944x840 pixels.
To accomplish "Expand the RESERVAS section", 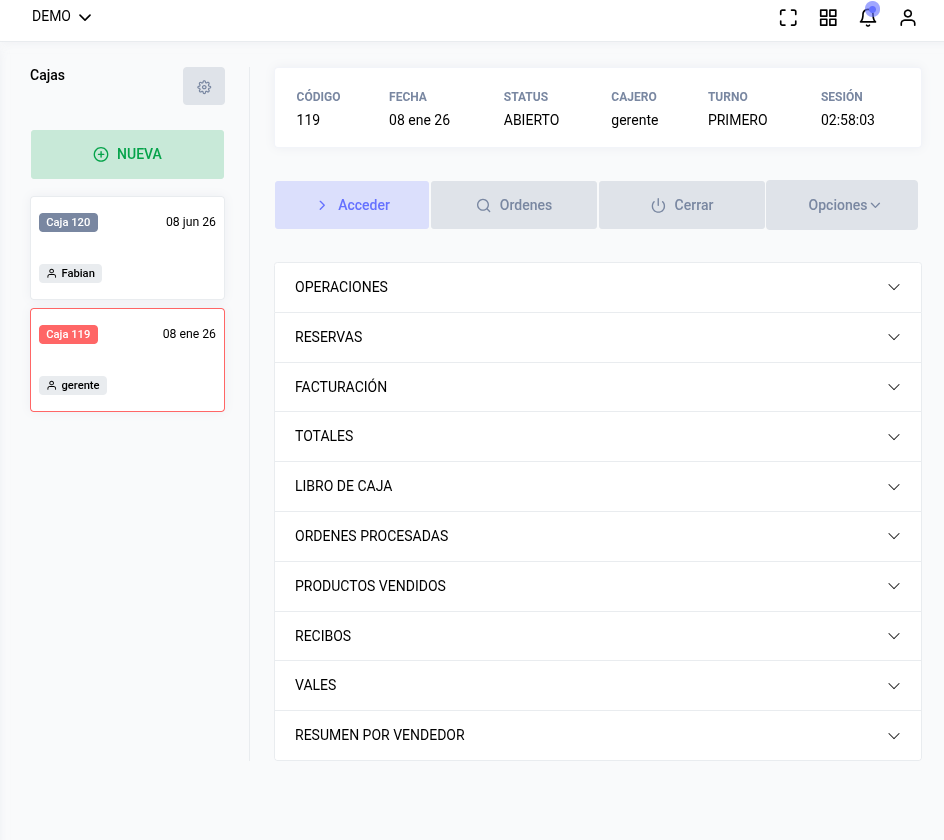I will pos(598,337).
